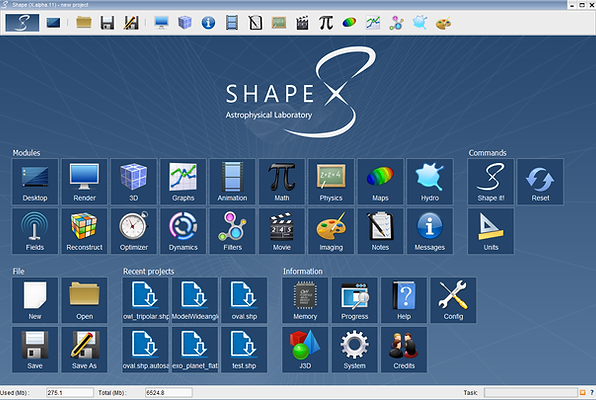Open recent project ModelWideangle
The image size is (596, 400).
pyautogui.click(x=195, y=300)
